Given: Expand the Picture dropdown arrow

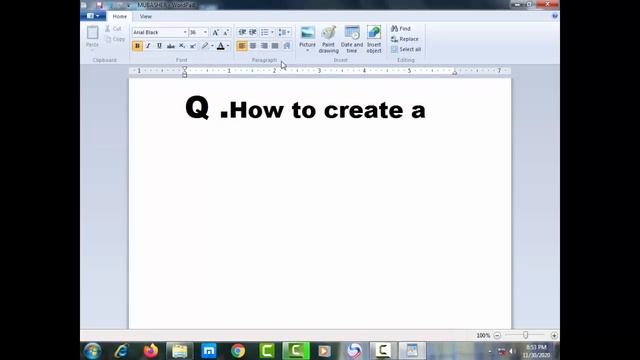Looking at the screenshot, I should pyautogui.click(x=307, y=51).
